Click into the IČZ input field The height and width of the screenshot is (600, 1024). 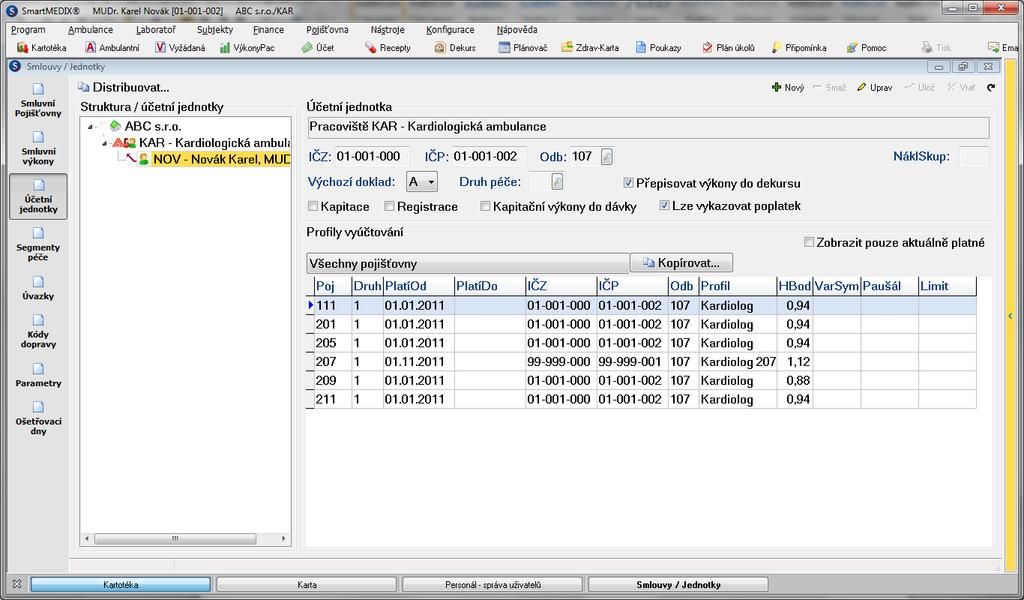372,157
